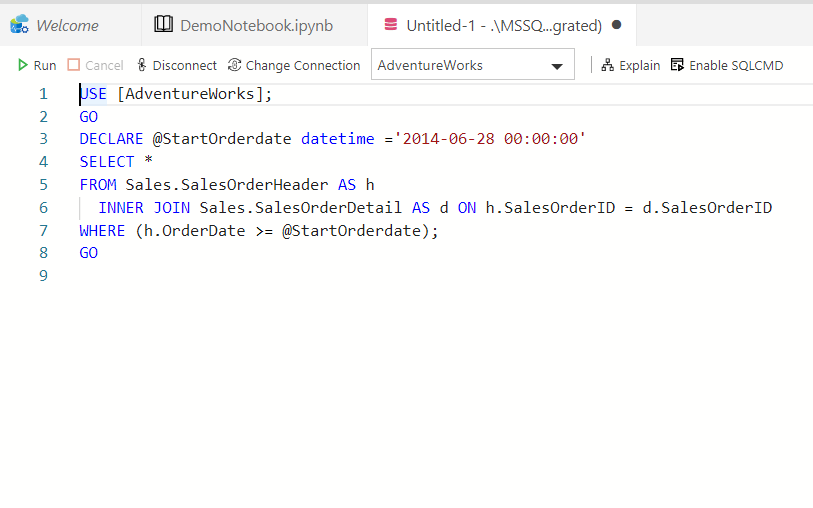Click line number 5 in the gutter
The width and height of the screenshot is (813, 508).
(x=43, y=185)
